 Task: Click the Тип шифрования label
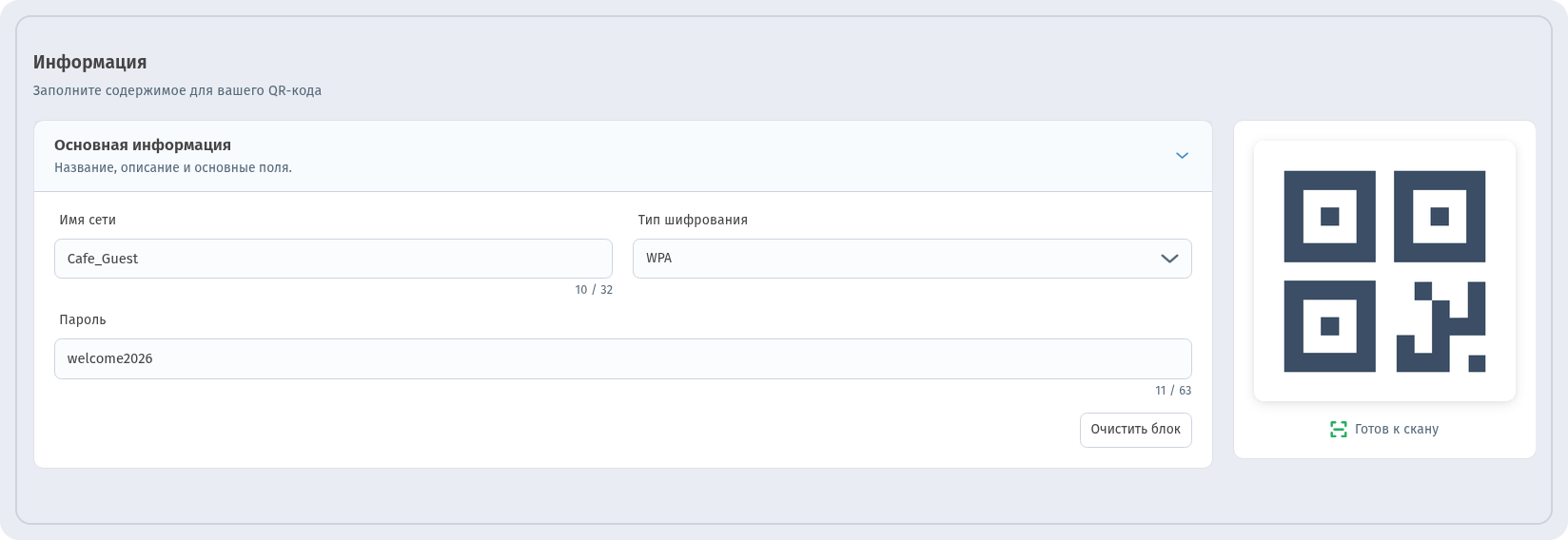tap(693, 220)
